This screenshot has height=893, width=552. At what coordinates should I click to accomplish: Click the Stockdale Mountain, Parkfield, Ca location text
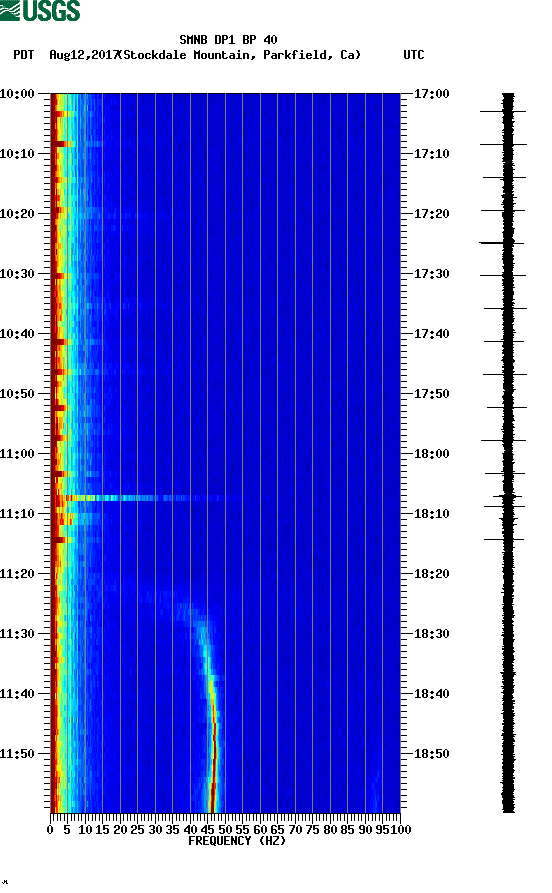(240, 55)
